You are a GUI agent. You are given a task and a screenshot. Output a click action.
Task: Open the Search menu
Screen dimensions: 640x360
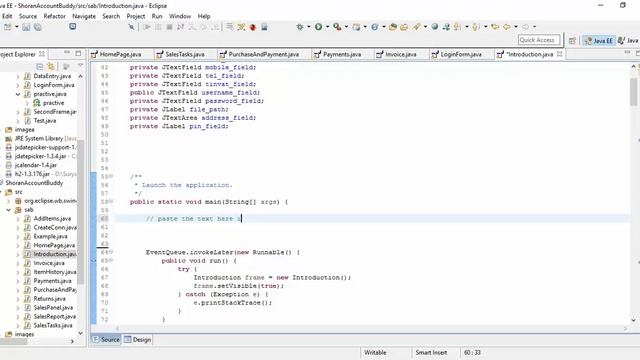click(x=111, y=16)
